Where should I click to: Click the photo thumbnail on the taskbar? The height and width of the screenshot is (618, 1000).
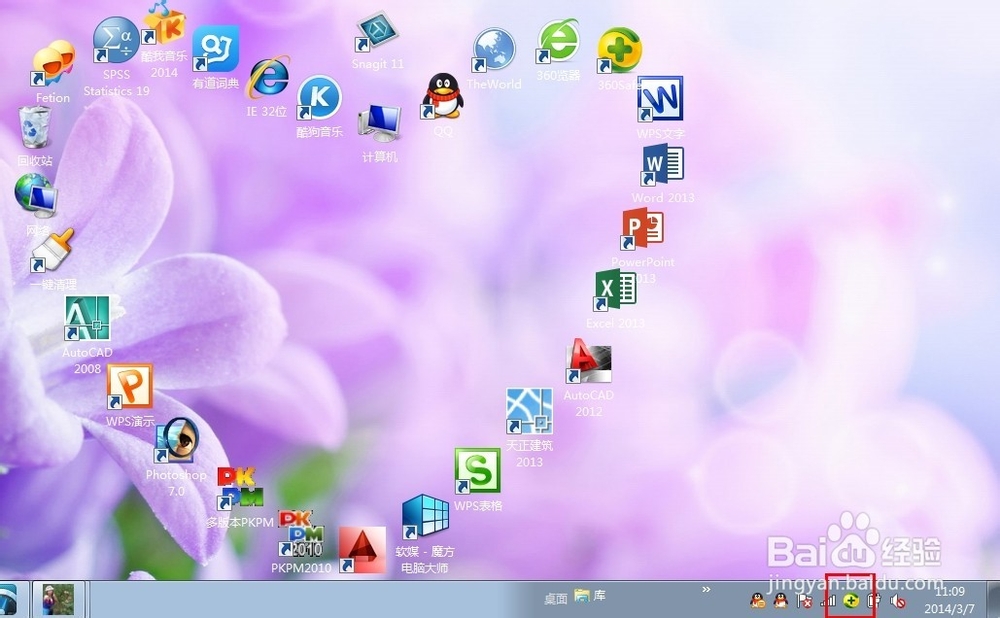(x=58, y=600)
